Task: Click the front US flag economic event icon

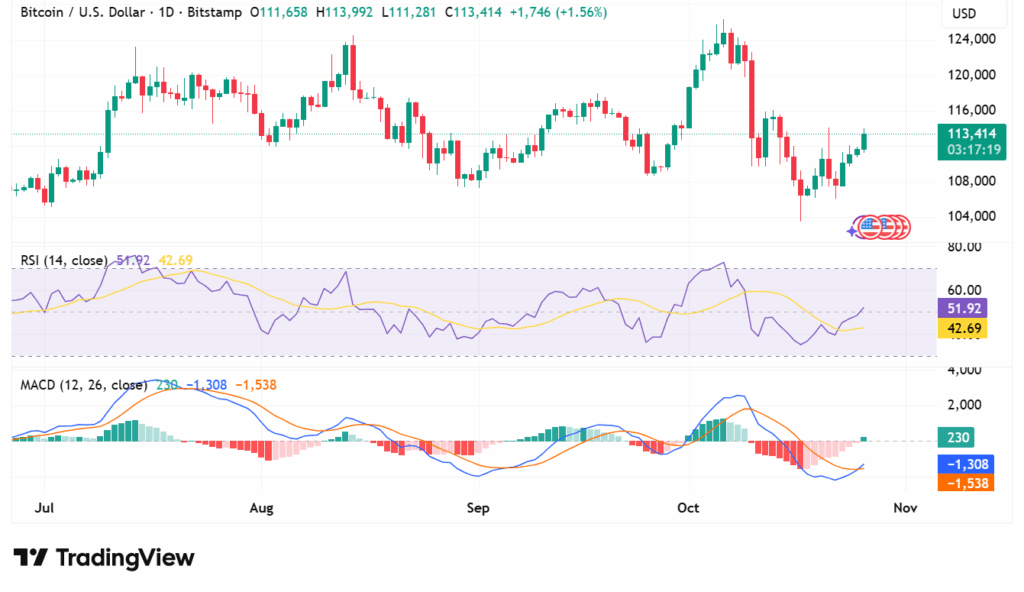Action: click(x=868, y=227)
